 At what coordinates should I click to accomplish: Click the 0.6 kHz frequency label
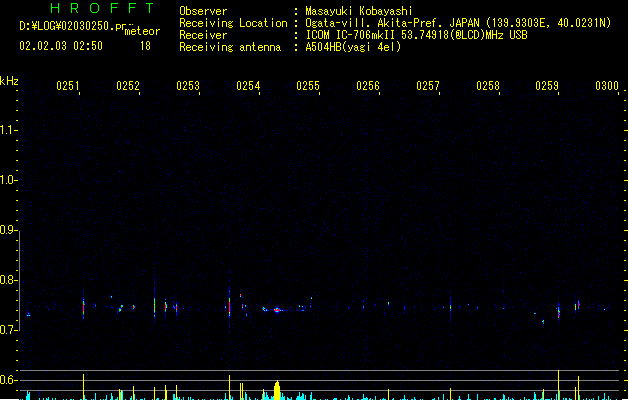click(x=7, y=380)
